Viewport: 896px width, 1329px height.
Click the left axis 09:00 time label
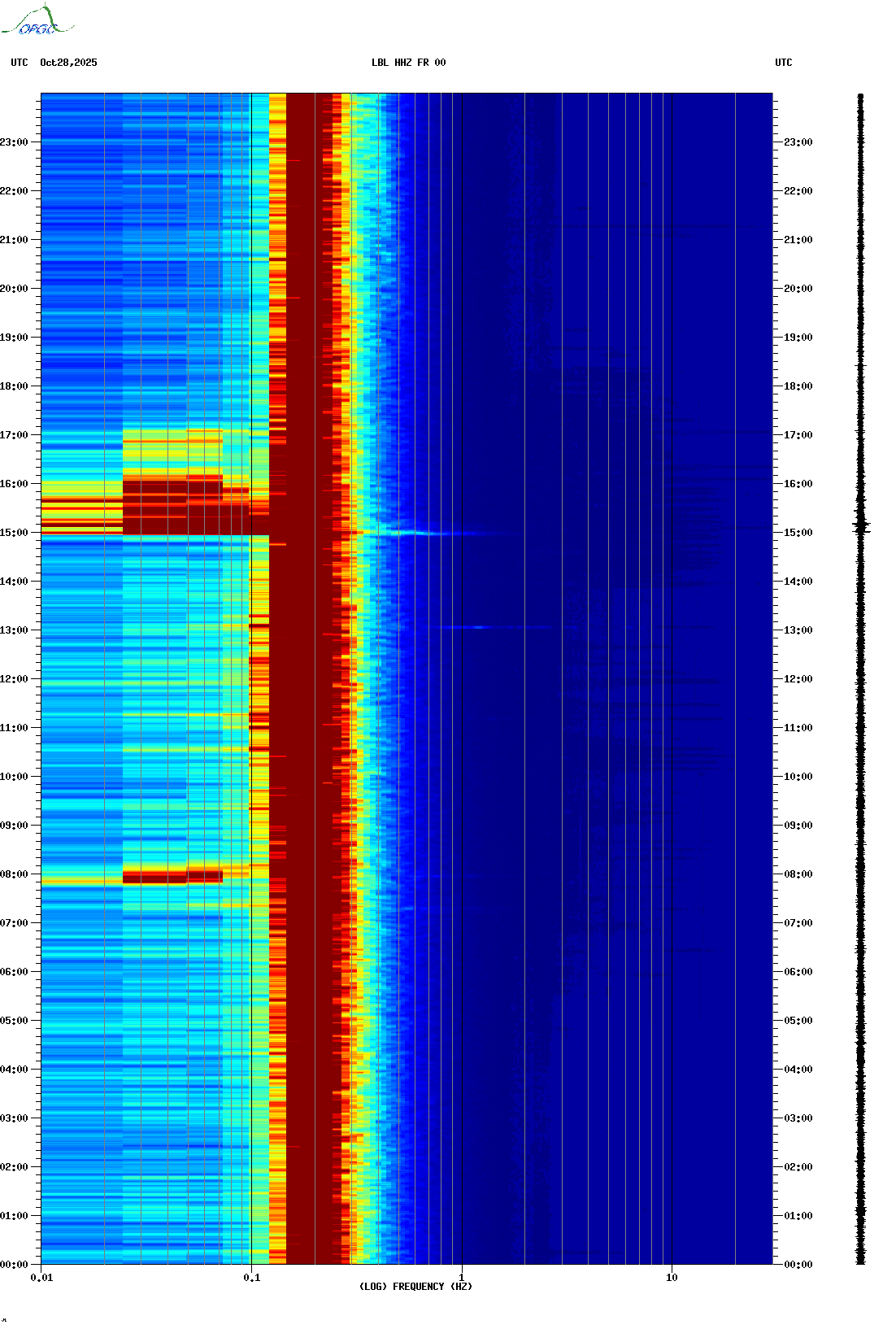point(14,826)
